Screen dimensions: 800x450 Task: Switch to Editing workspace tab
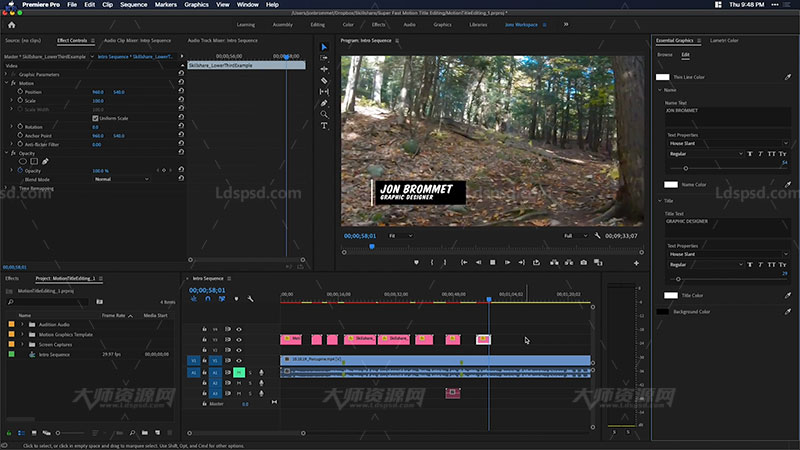point(317,24)
